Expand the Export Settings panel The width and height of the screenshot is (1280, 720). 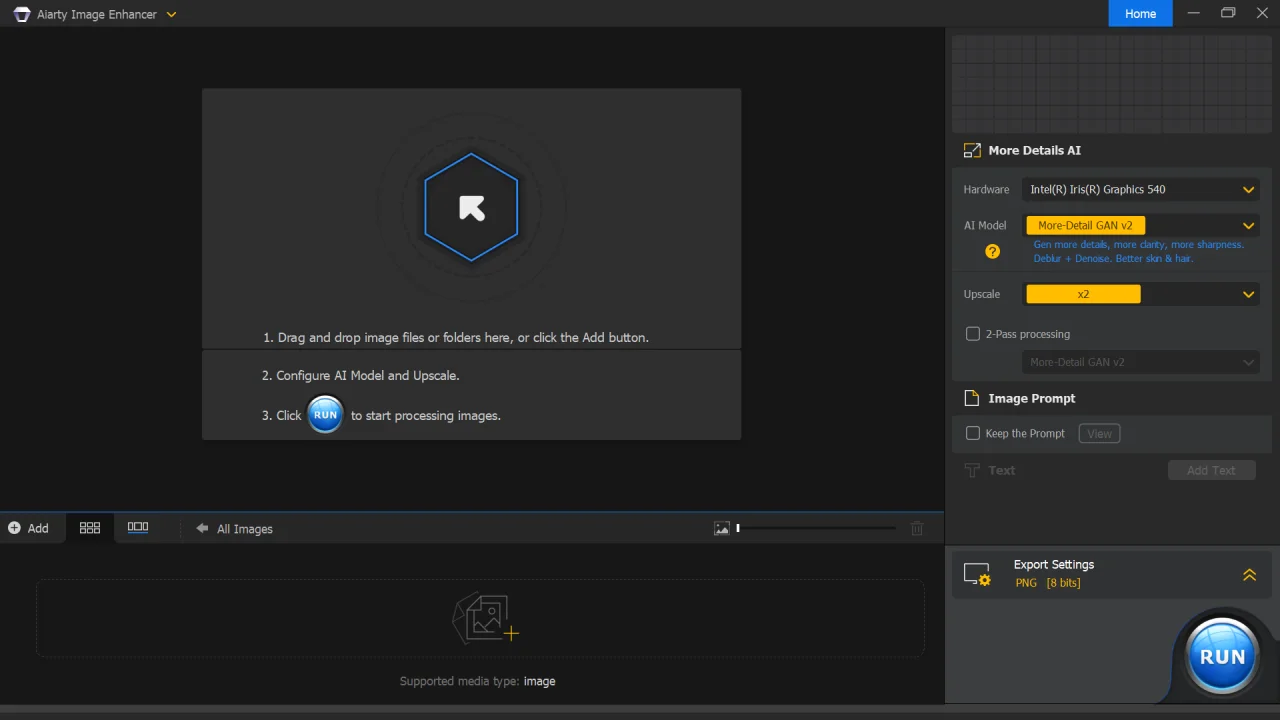click(1249, 574)
